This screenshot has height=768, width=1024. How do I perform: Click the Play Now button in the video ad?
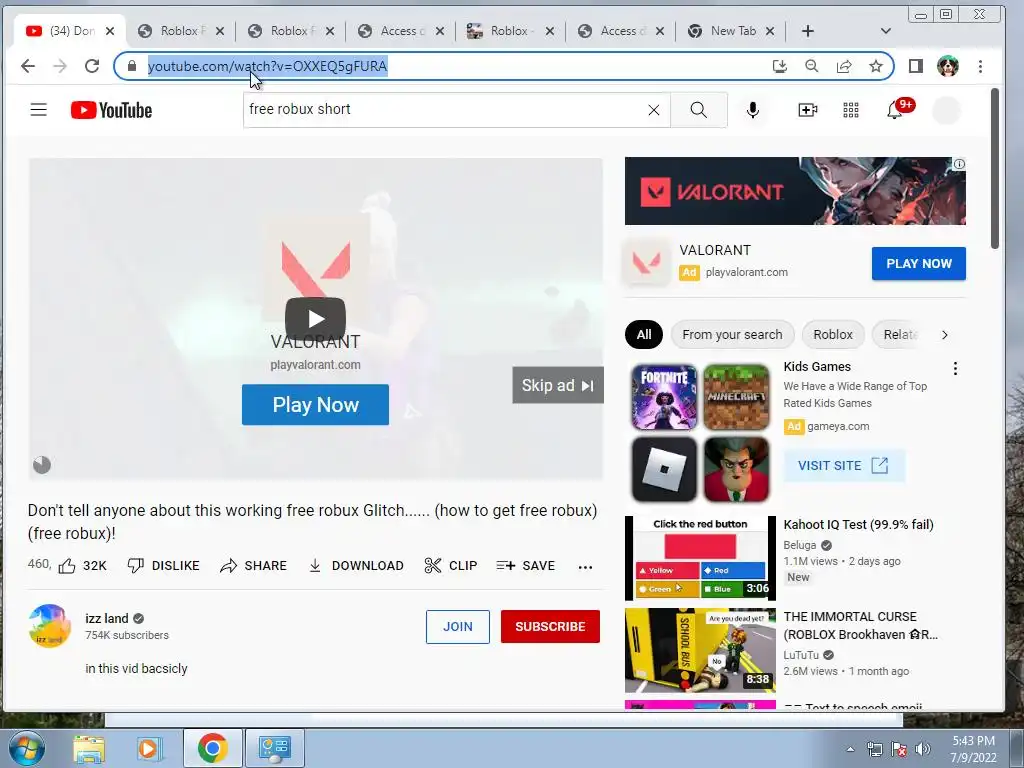315,405
